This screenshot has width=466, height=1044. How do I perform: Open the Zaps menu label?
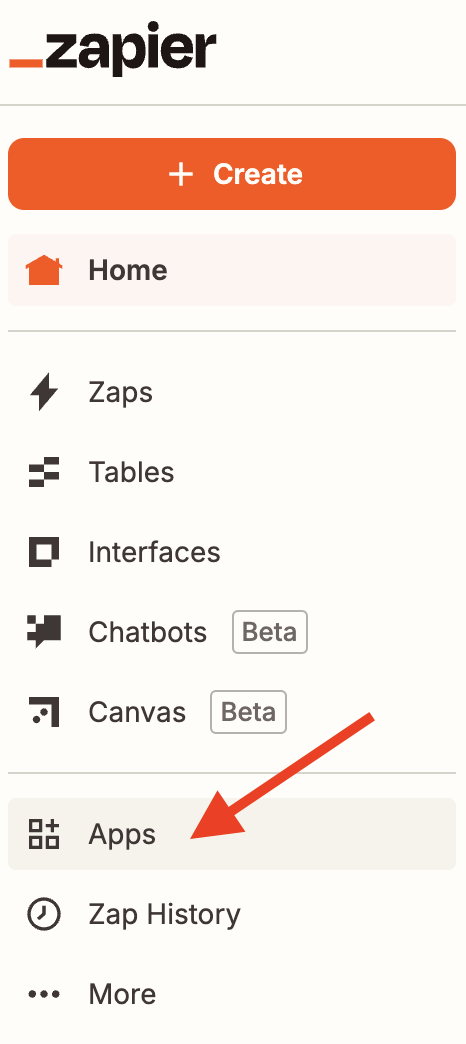point(120,393)
